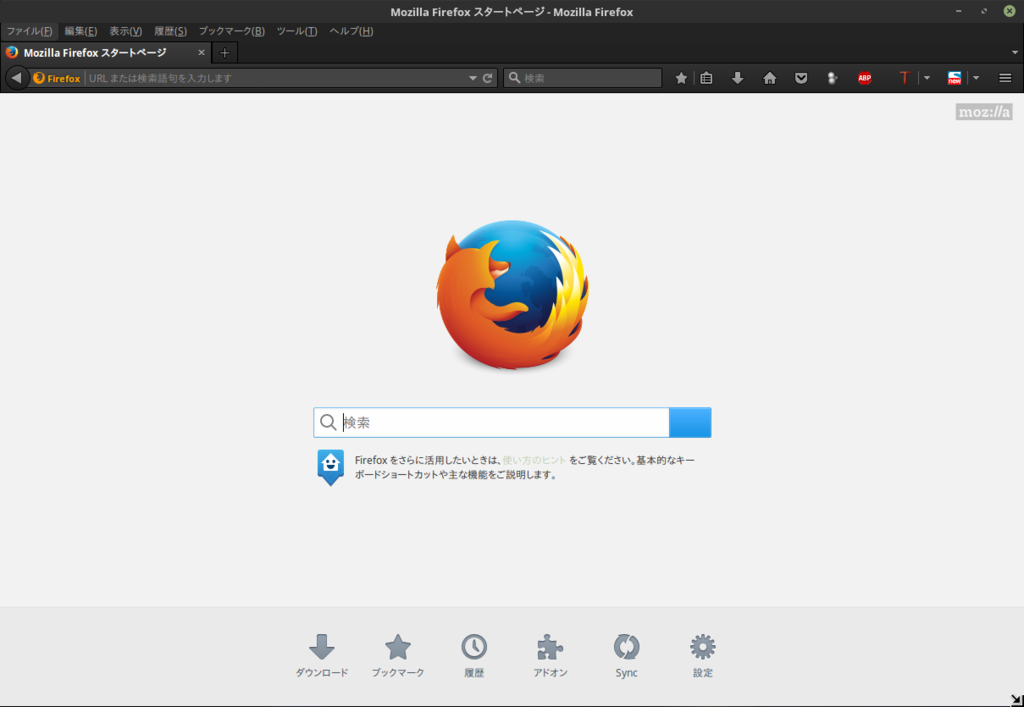
Task: Click the blue 'new' extension icon
Action: (x=954, y=78)
